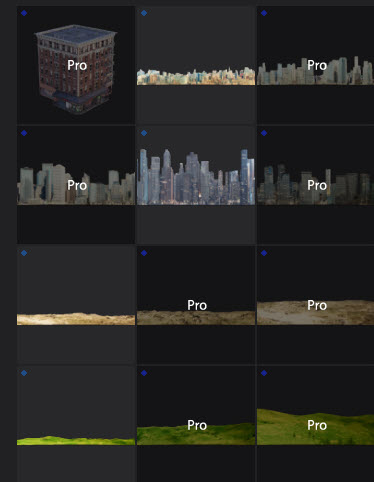Click diamond icon on the thin green hill strip card
Image resolution: width=374 pixels, height=482 pixels.
tap(24, 373)
